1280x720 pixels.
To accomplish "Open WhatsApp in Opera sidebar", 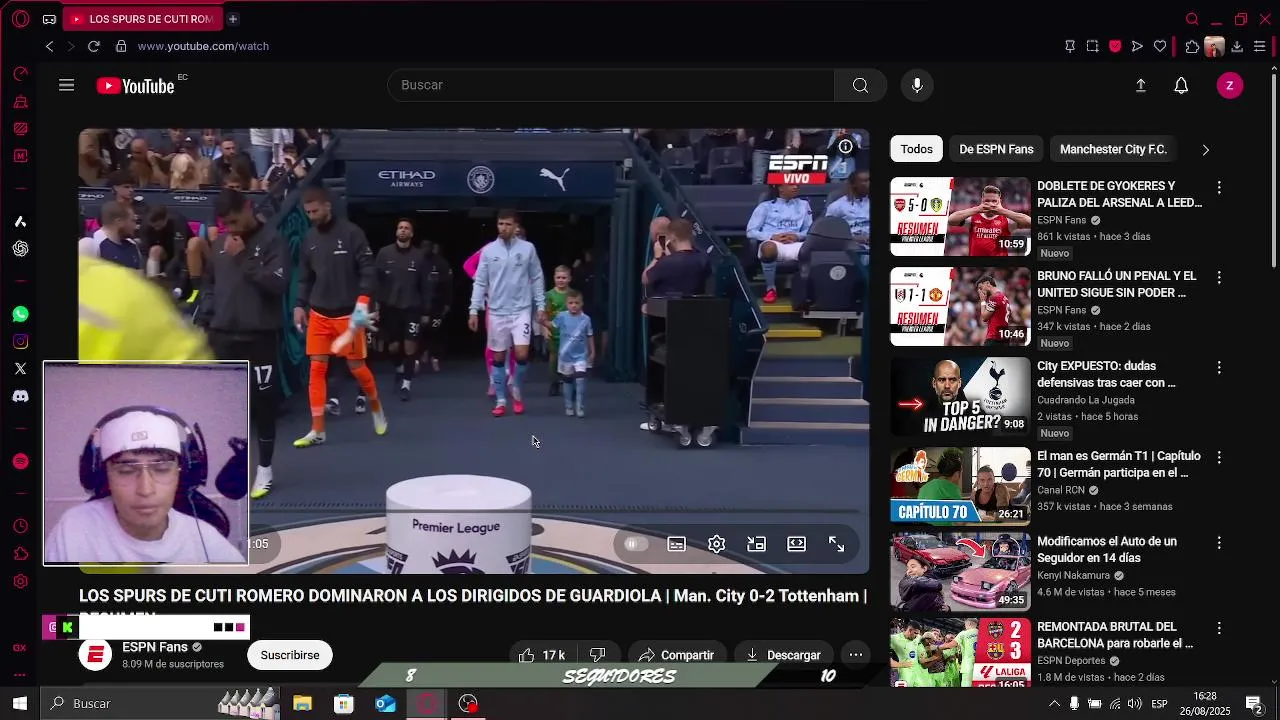I will [x=20, y=314].
